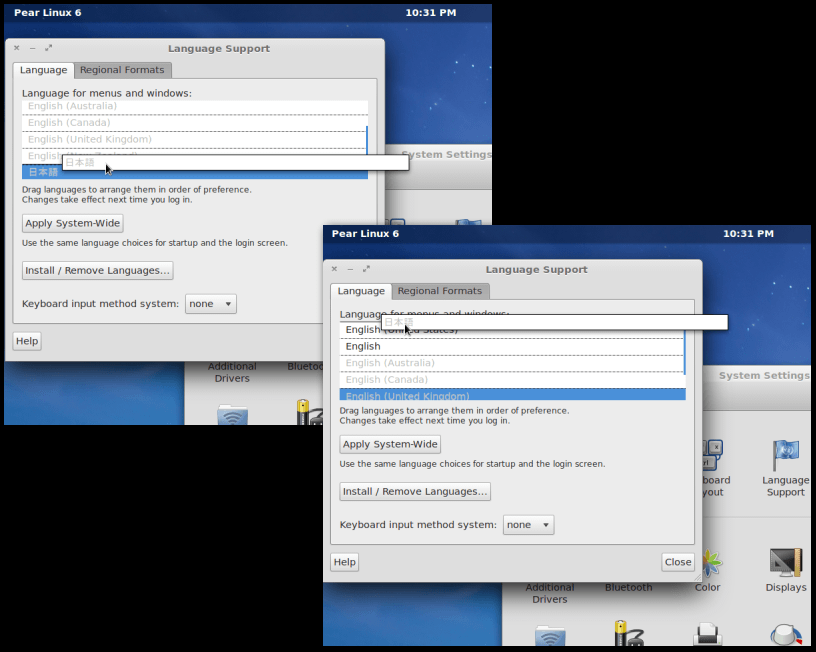Click the Bluetooth label in lower-right screenshot
Viewport: 816px width, 652px height.
pos(629,587)
